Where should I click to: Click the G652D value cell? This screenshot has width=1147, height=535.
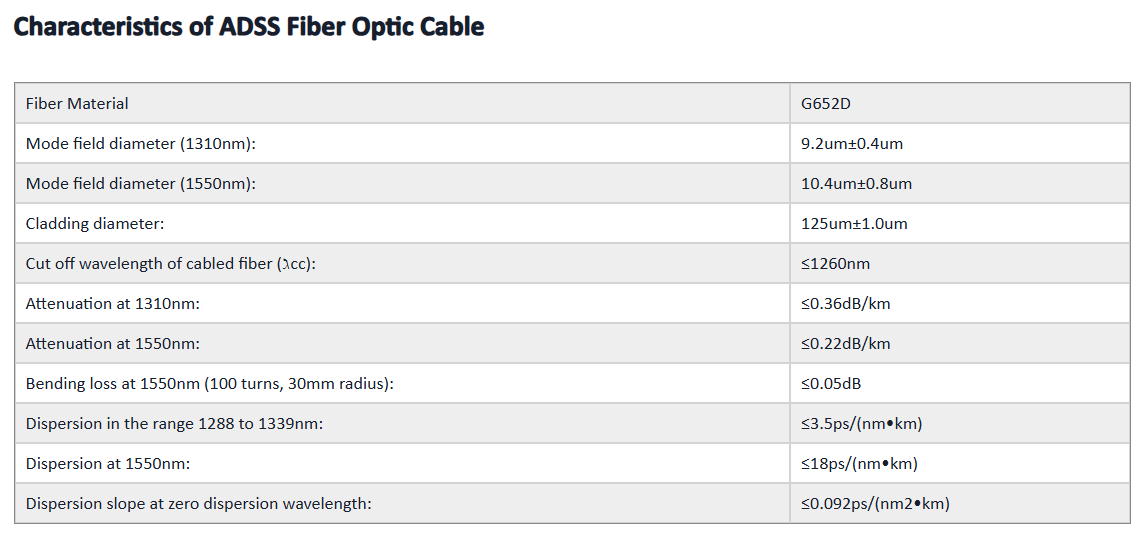point(960,103)
